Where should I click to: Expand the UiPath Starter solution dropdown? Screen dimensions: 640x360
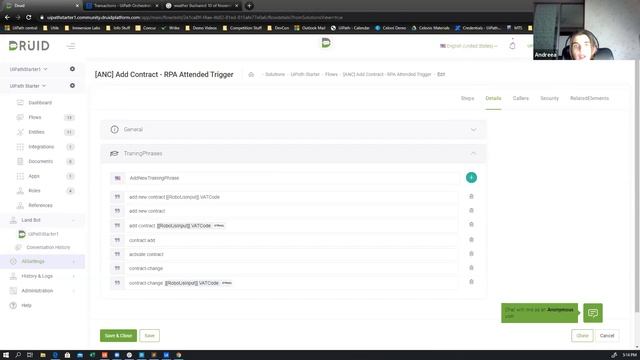pyautogui.click(x=28, y=86)
